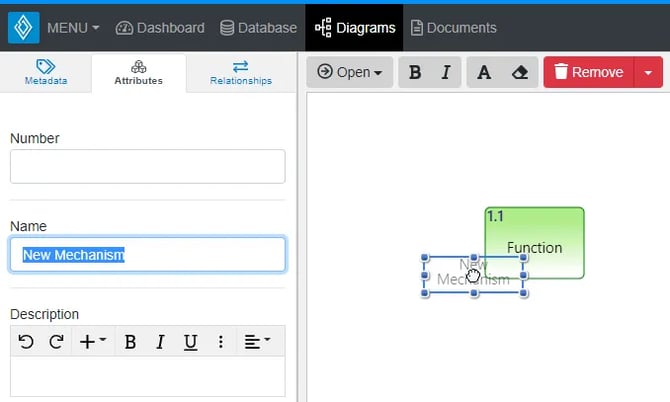
Task: Redo in the Description editor
Action: (56, 342)
